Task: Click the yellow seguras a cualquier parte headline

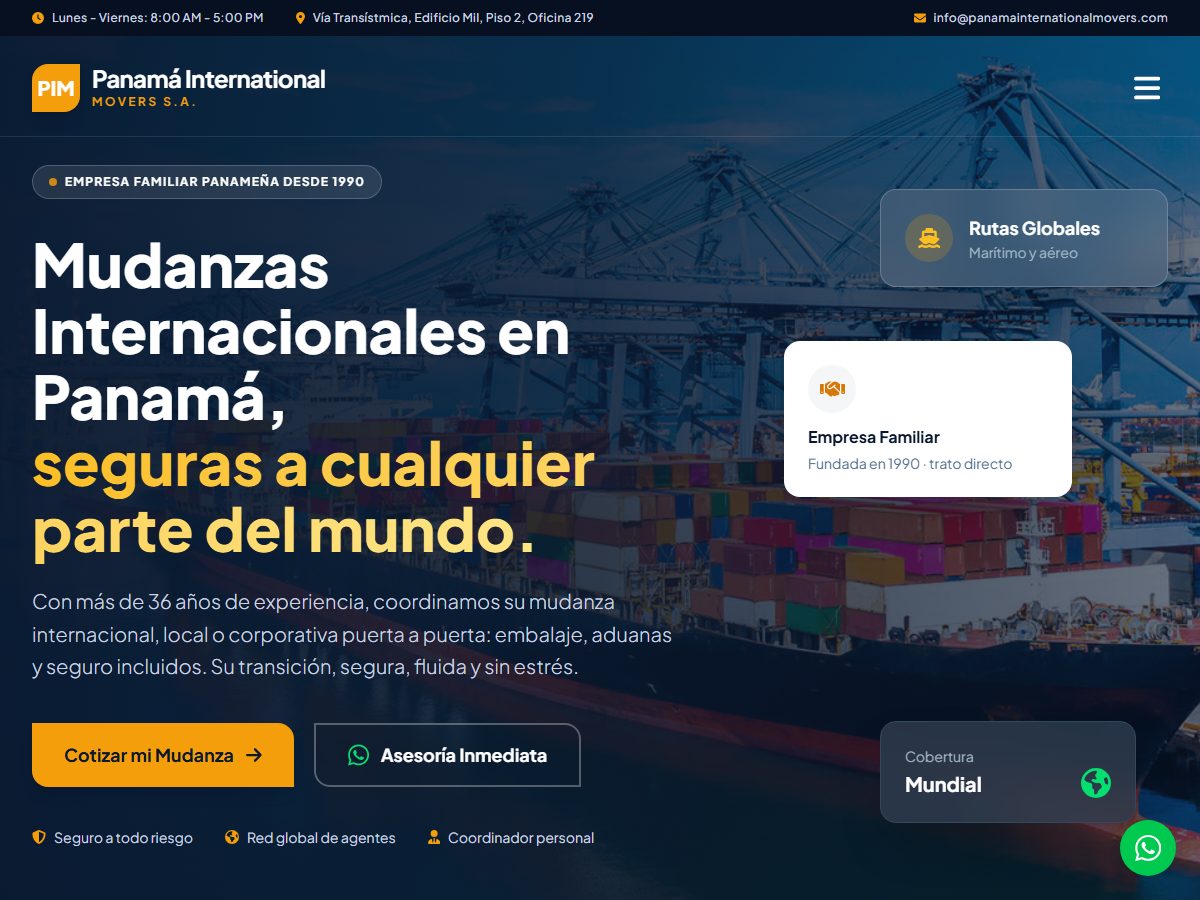Action: click(x=314, y=498)
